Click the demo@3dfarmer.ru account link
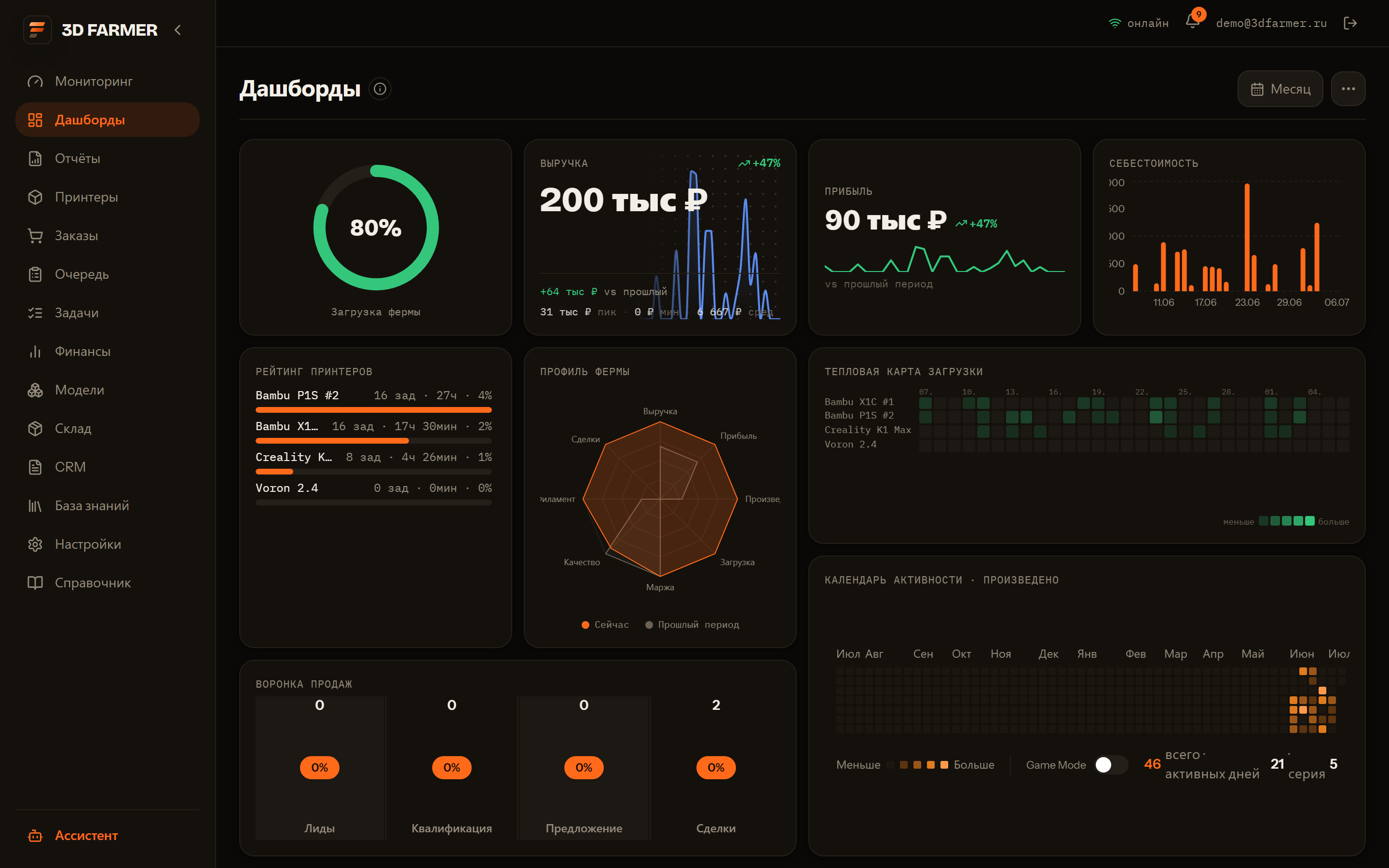Screen dimensions: 1389x868 [1271, 23]
